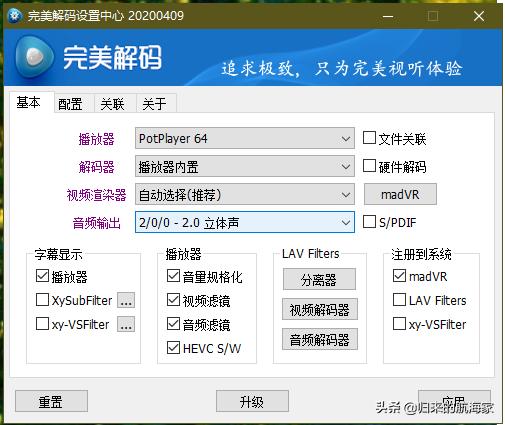Toggle the S/PDIF checkbox
The image size is (505, 425).
(x=369, y=222)
